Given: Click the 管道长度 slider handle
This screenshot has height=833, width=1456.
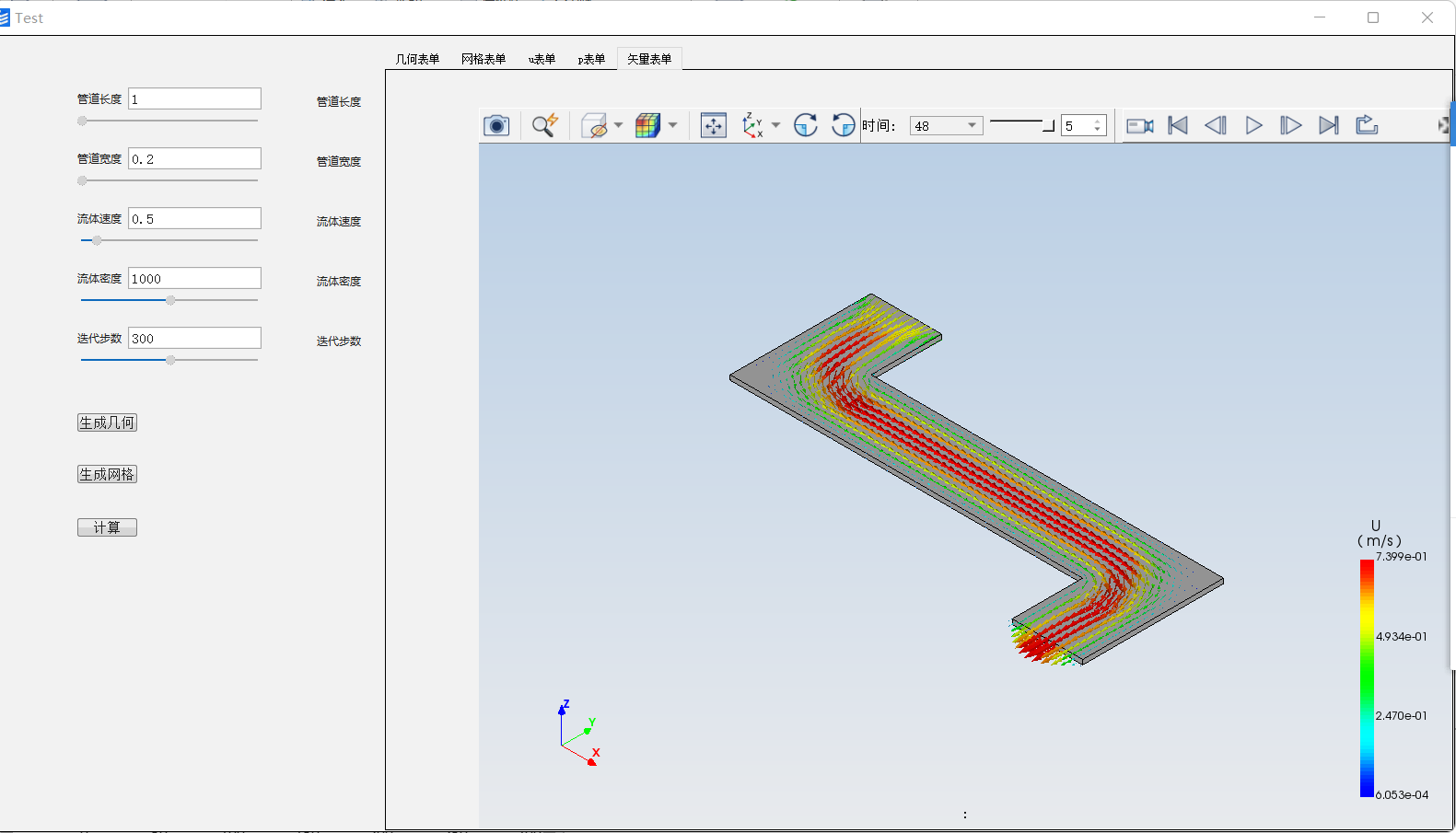Looking at the screenshot, I should point(82,121).
